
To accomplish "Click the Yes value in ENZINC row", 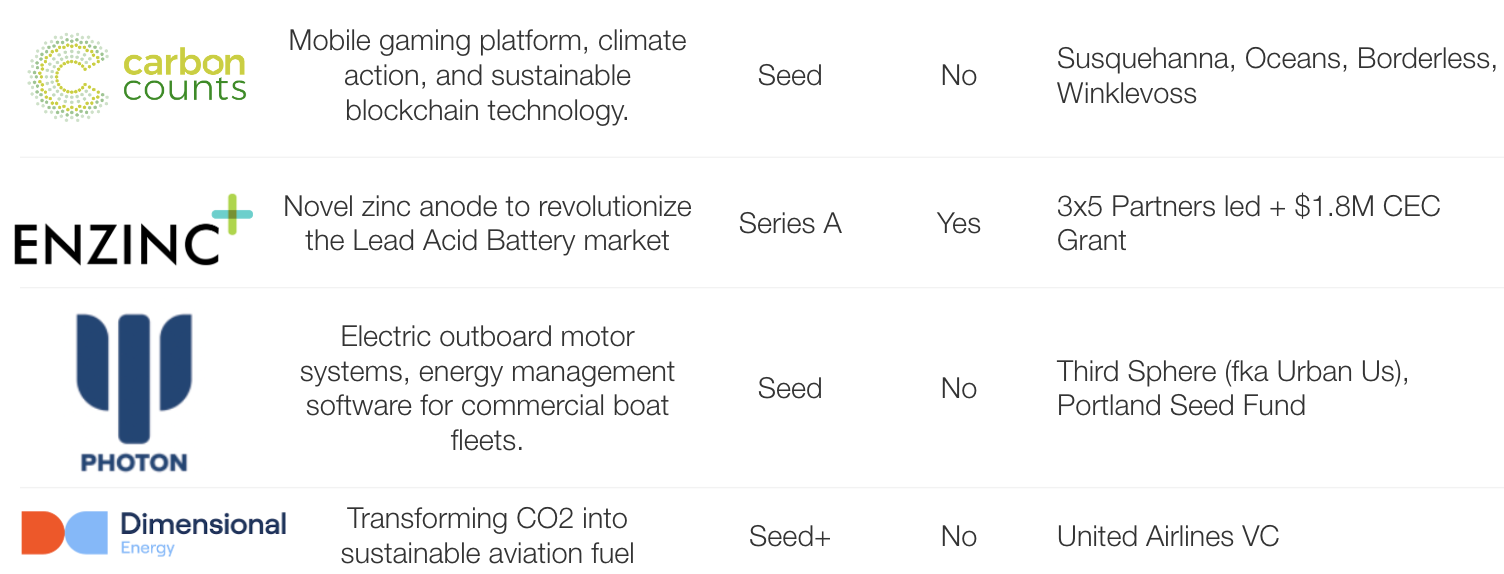I will pyautogui.click(x=958, y=223).
